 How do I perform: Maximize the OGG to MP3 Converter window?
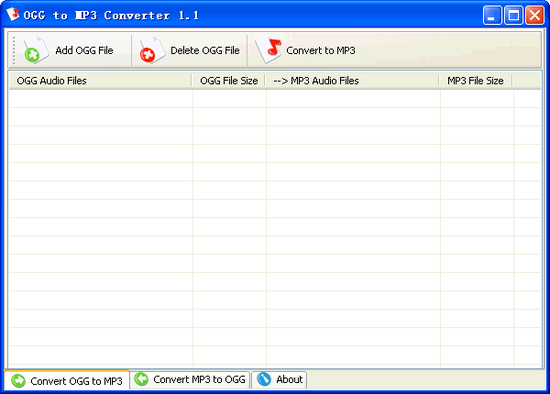(x=514, y=15)
